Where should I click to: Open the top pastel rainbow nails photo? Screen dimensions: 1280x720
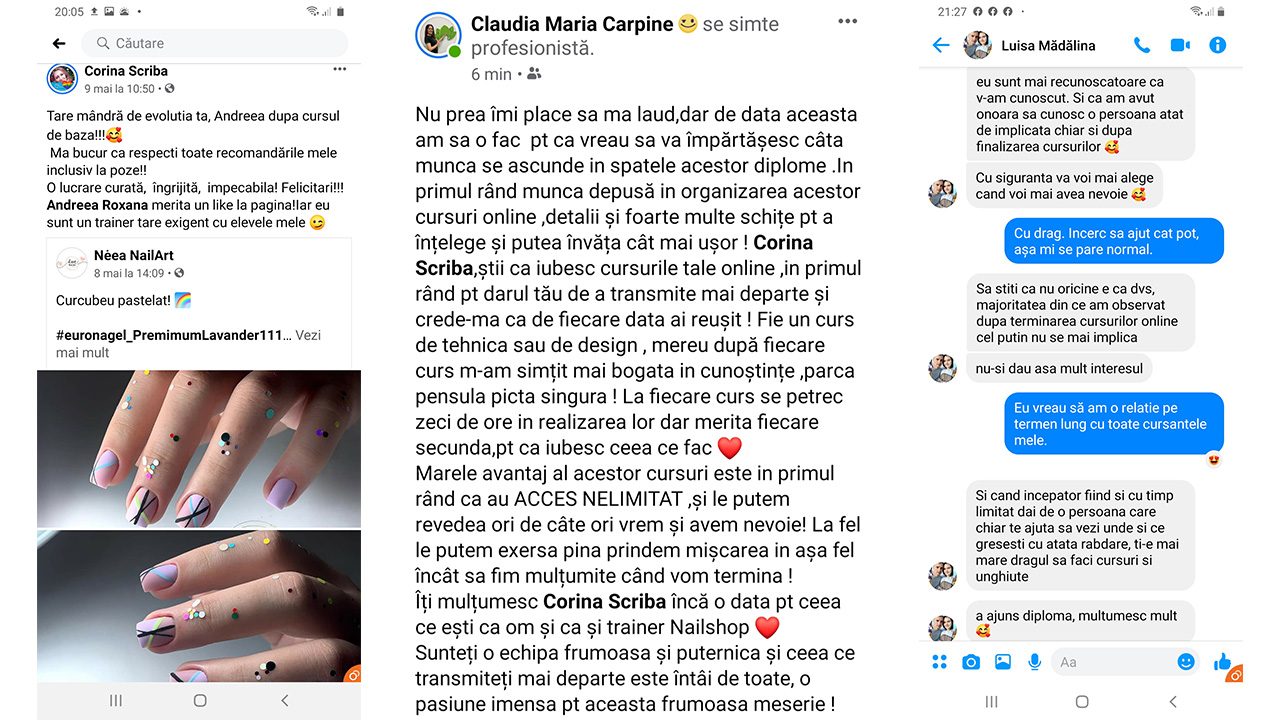tap(199, 449)
